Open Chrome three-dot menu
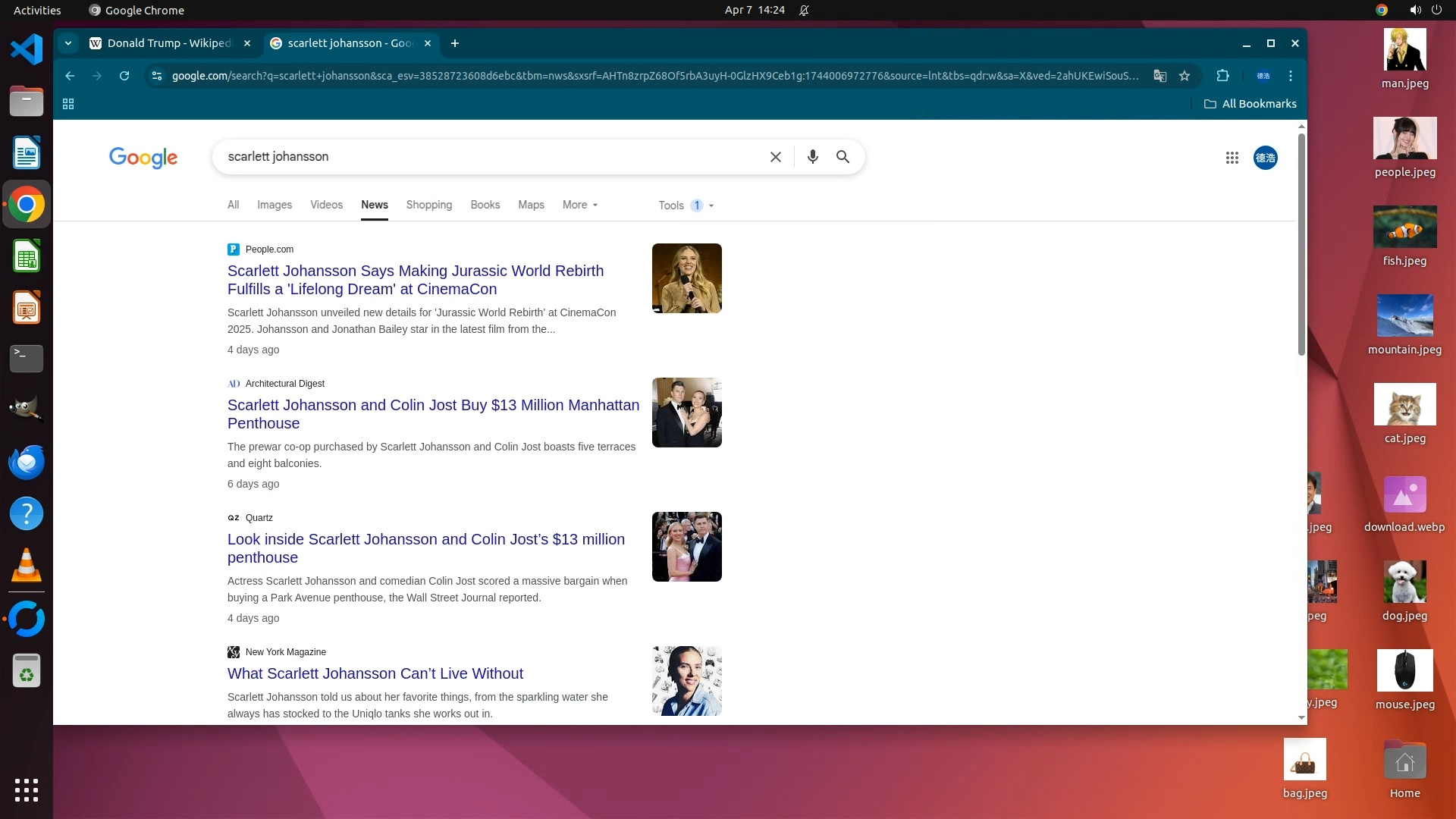 tap(1291, 76)
